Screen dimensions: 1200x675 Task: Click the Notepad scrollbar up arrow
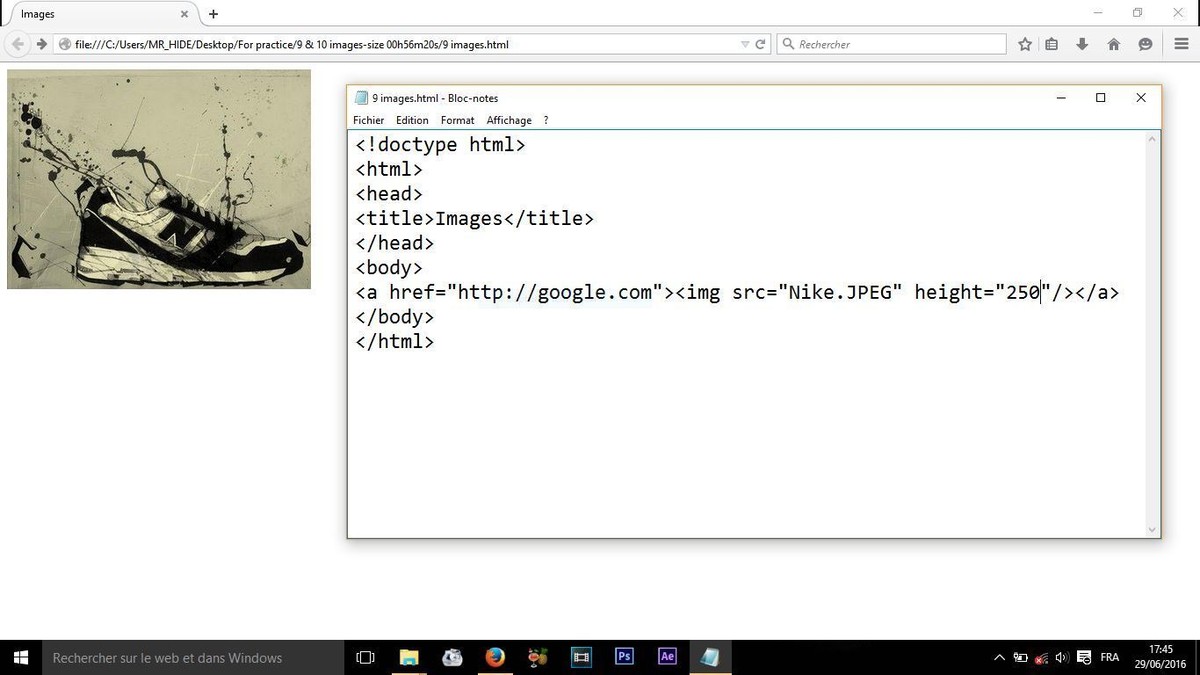pyautogui.click(x=1152, y=139)
